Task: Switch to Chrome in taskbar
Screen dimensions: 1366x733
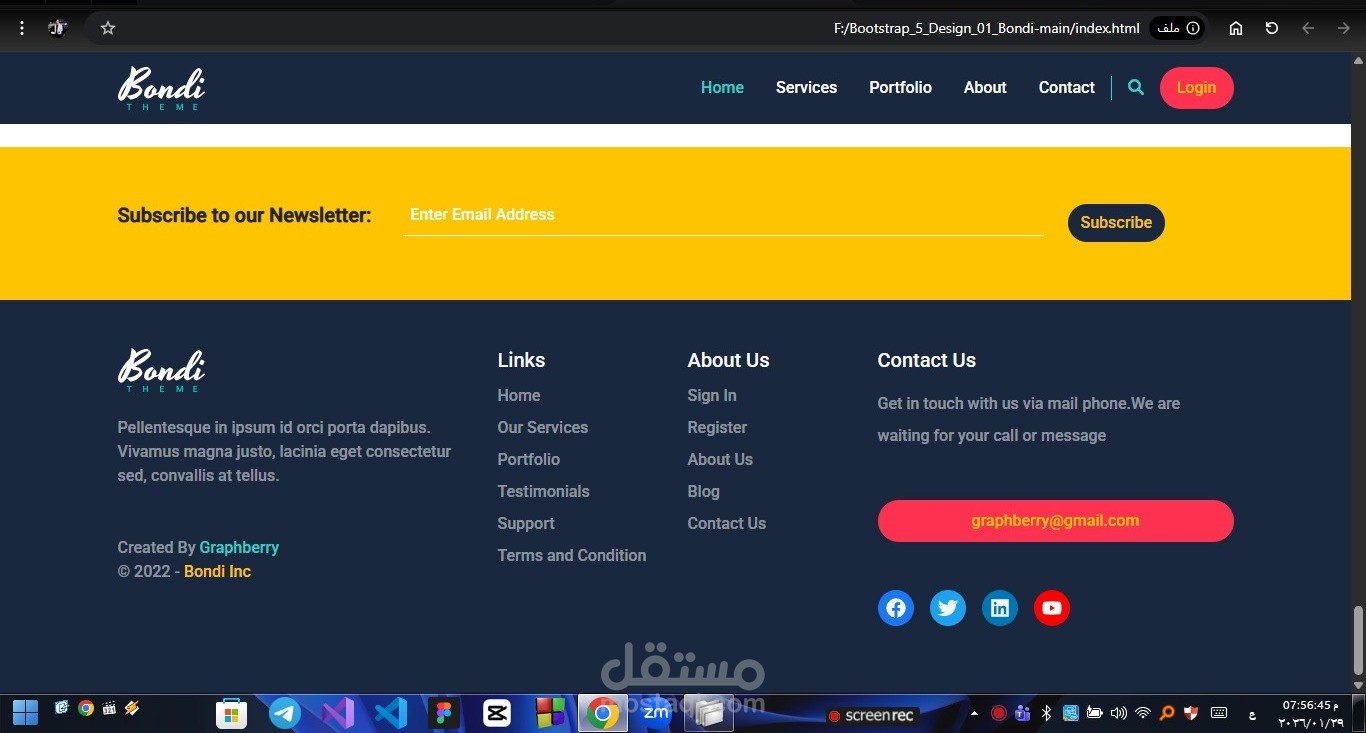Action: tap(602, 713)
